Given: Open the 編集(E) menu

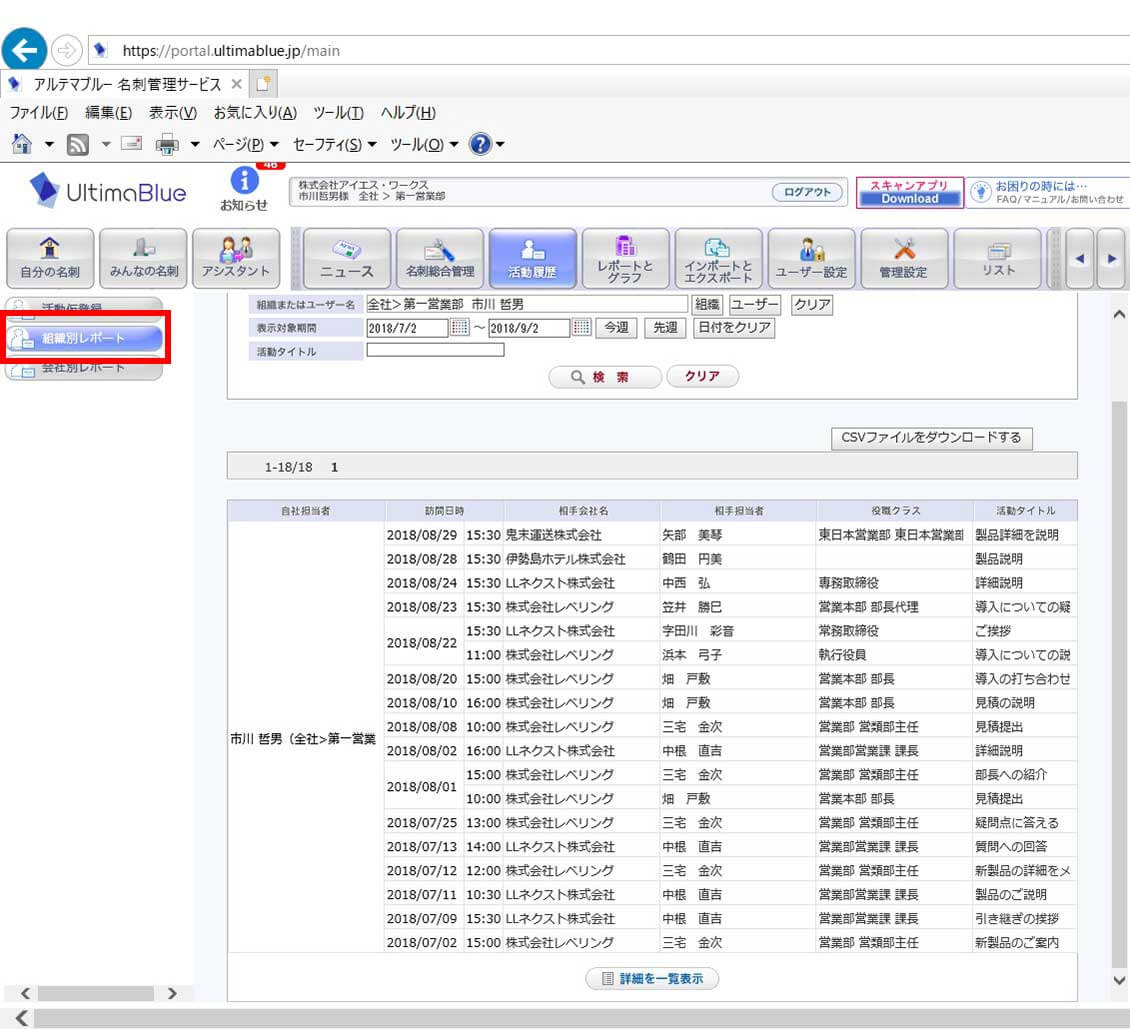Looking at the screenshot, I should pyautogui.click(x=109, y=112).
